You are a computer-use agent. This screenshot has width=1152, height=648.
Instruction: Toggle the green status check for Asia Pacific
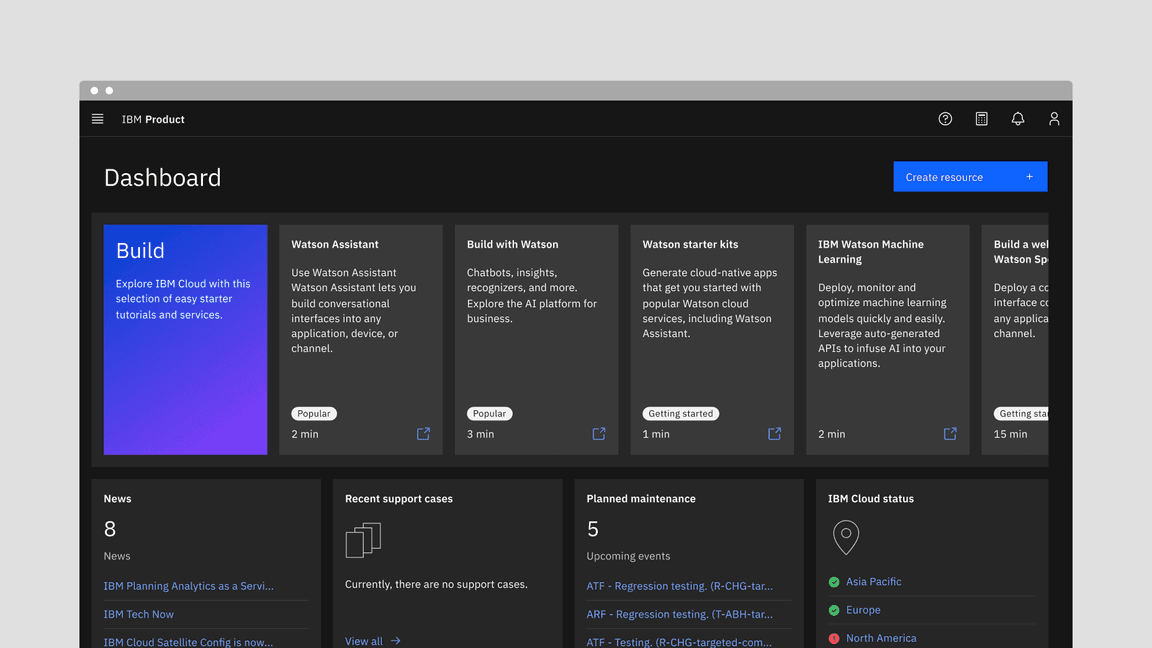click(x=834, y=581)
